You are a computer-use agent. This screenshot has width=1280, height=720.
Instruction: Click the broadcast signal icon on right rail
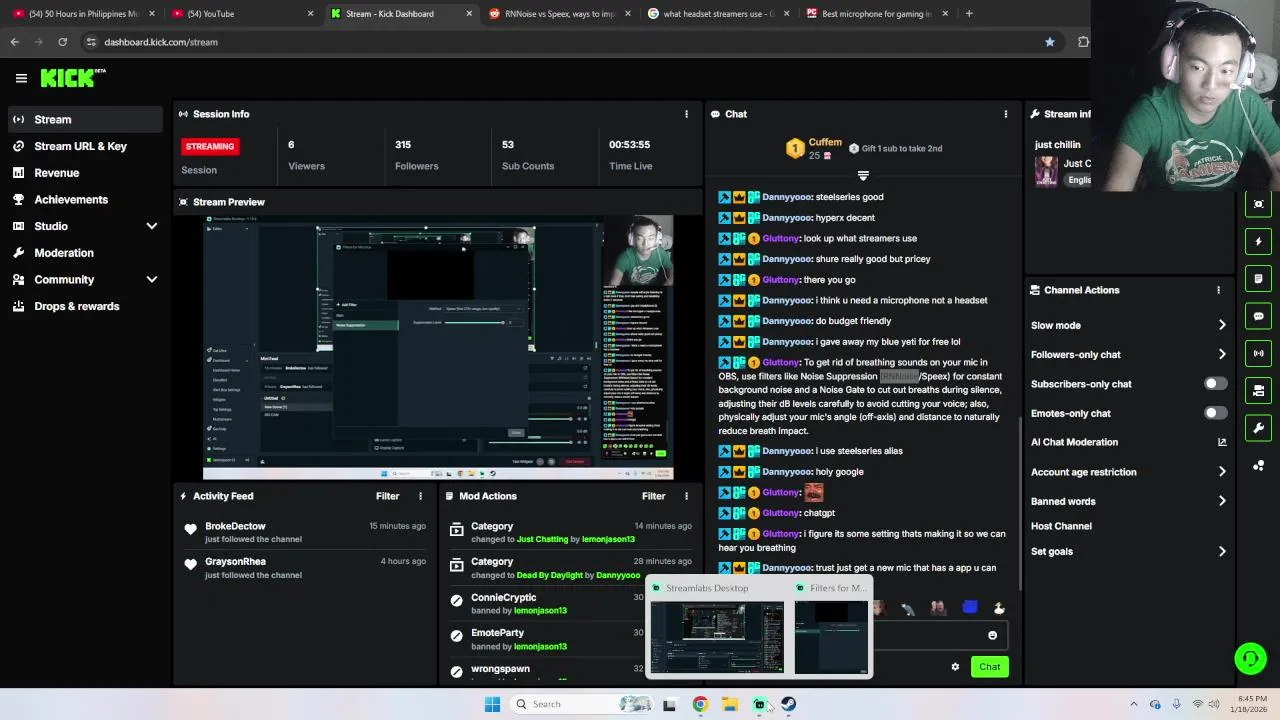point(1258,353)
